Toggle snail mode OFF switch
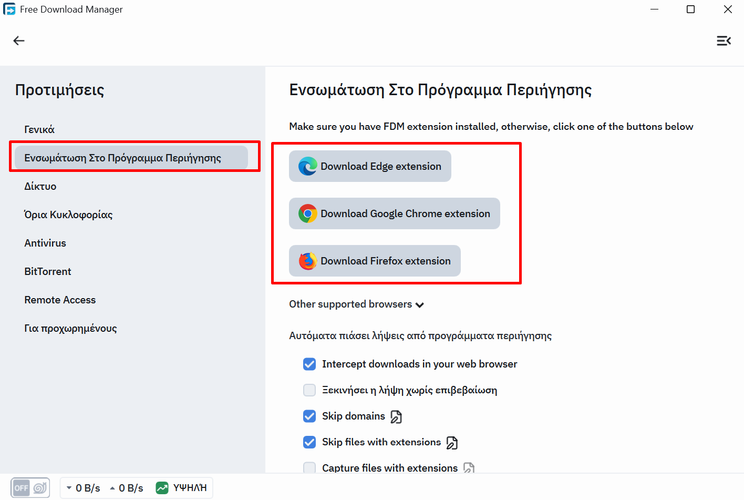 tap(30, 488)
